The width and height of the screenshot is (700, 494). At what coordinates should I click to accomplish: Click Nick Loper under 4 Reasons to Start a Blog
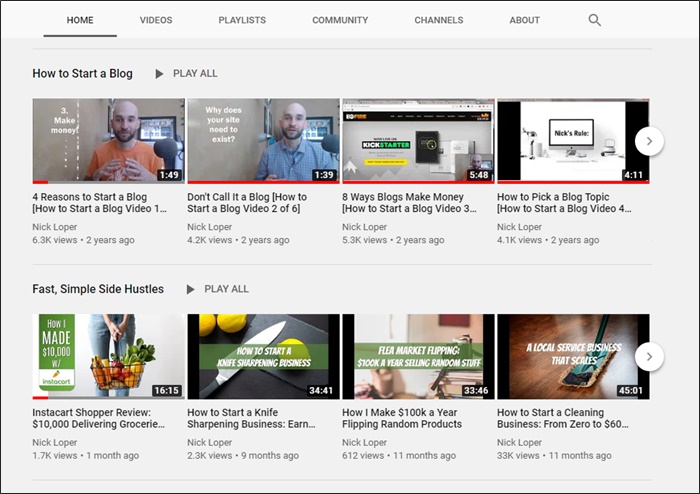[54, 227]
